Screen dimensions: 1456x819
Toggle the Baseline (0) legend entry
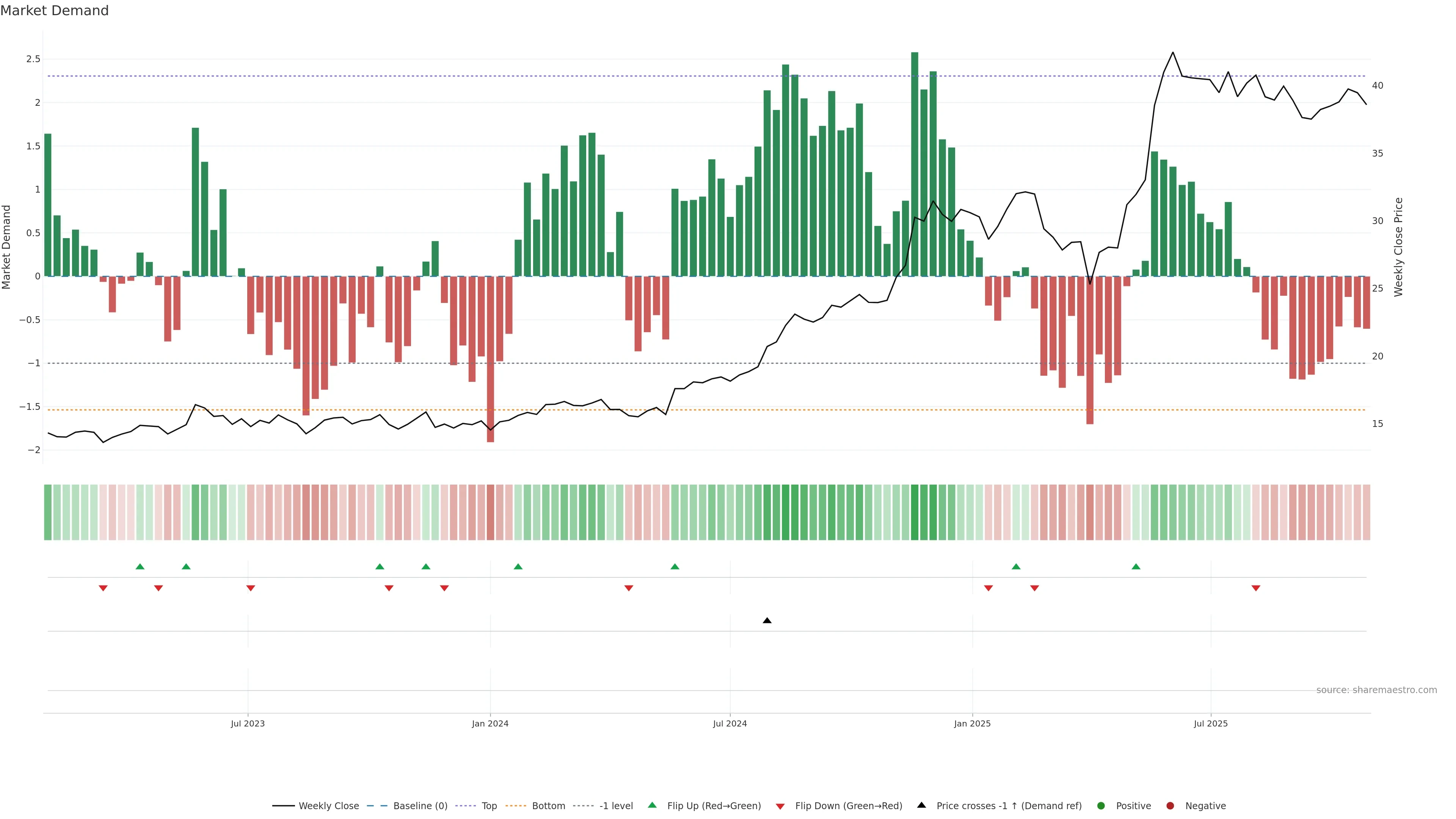click(420, 805)
